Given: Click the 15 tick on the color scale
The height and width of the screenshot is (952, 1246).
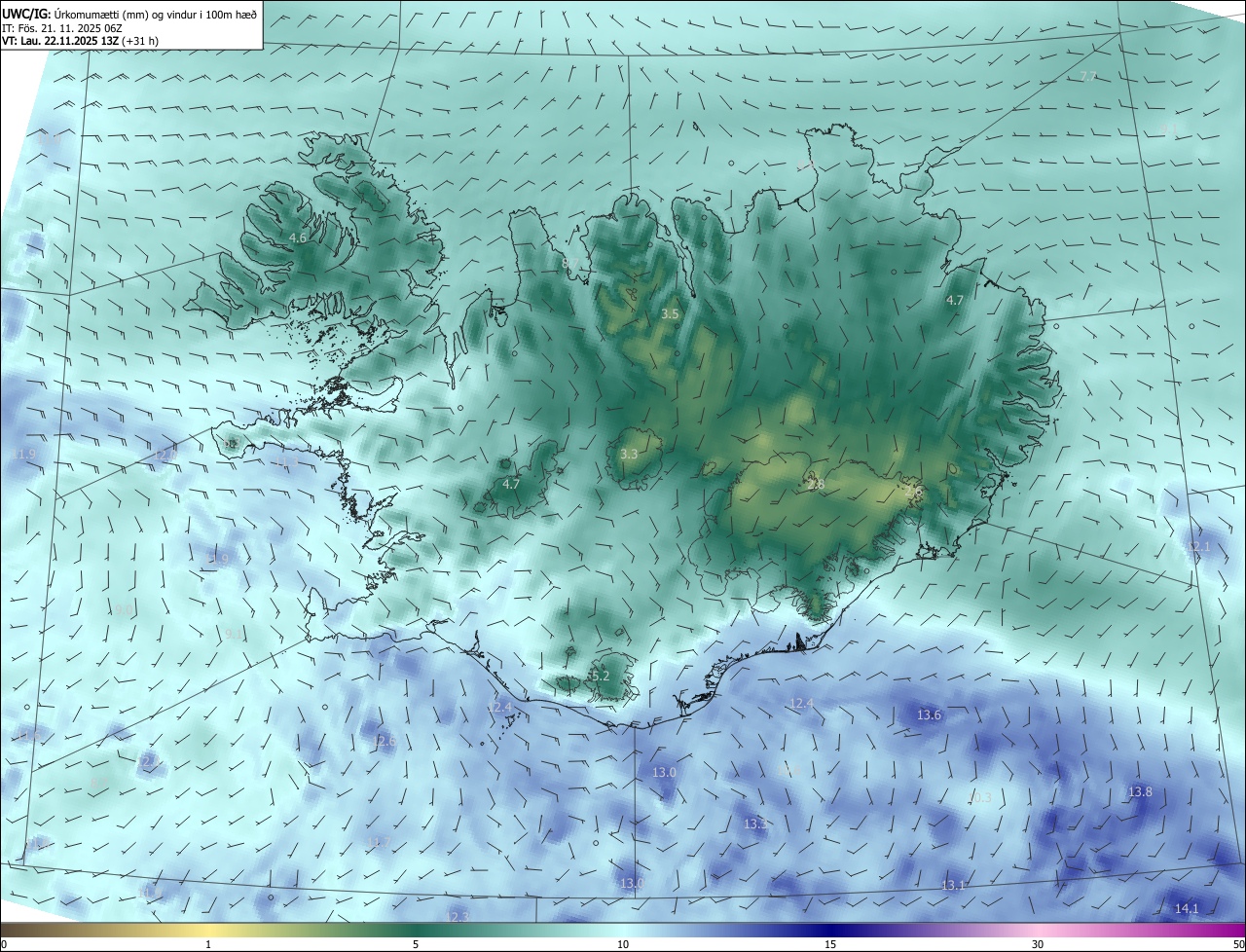Looking at the screenshot, I should (x=830, y=944).
